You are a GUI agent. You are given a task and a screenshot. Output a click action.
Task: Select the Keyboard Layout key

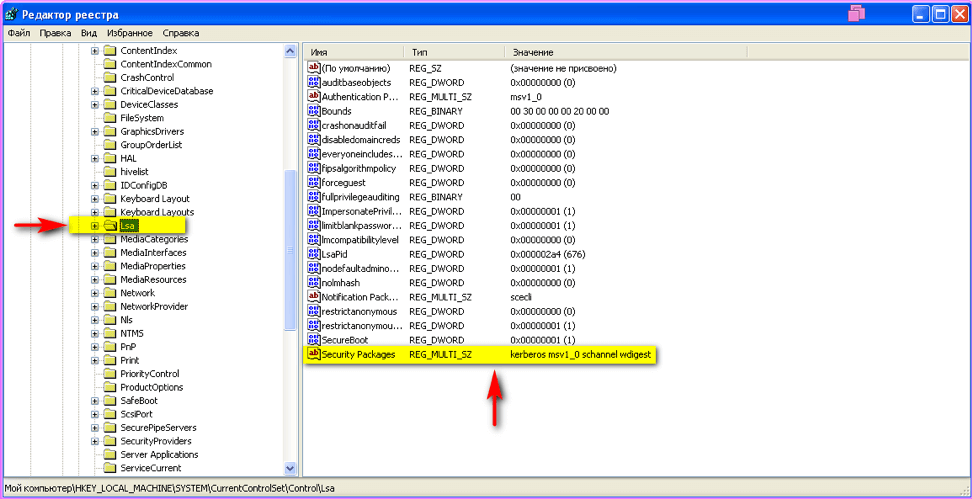[x=155, y=198]
